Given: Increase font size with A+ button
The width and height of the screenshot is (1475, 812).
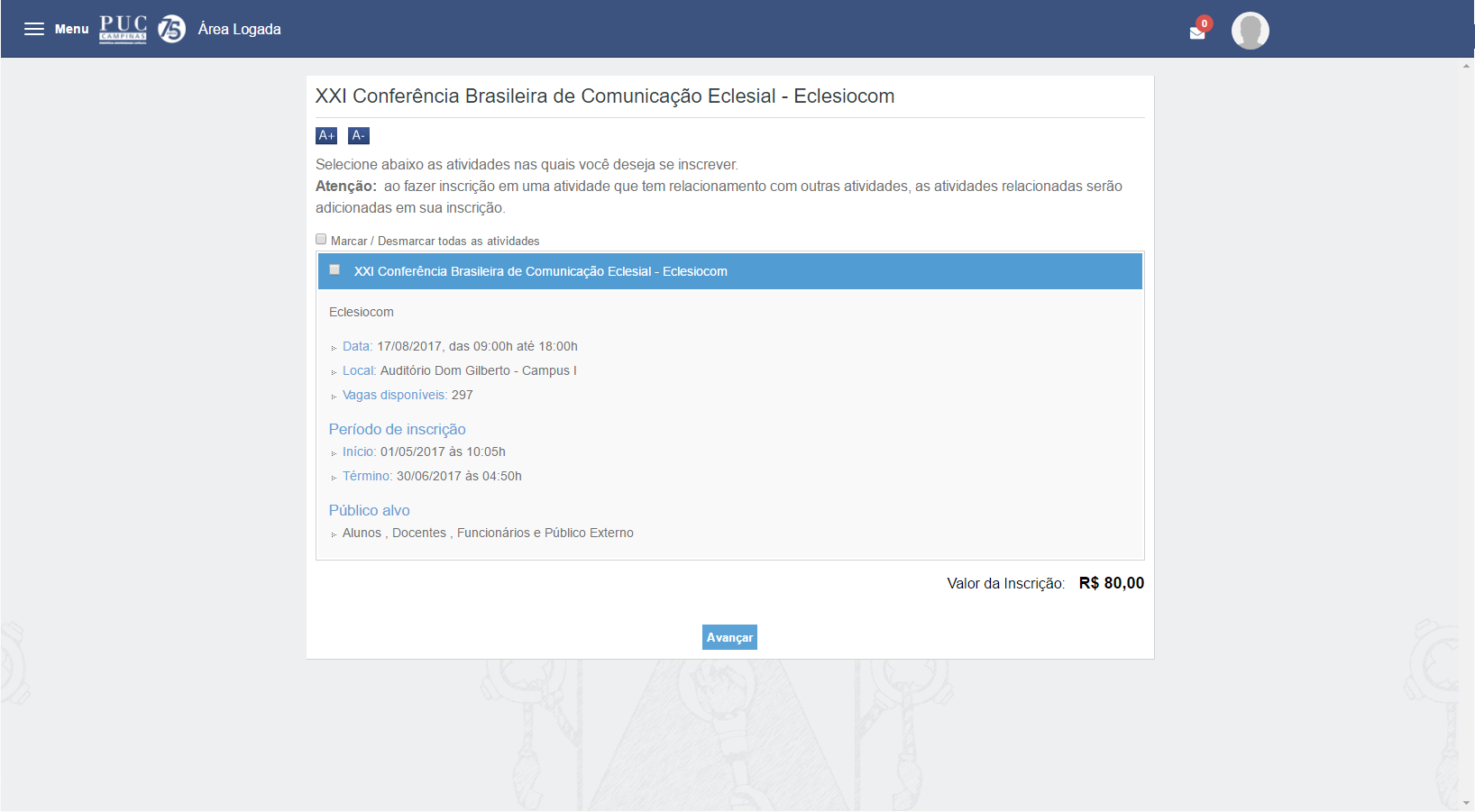Looking at the screenshot, I should pos(326,135).
